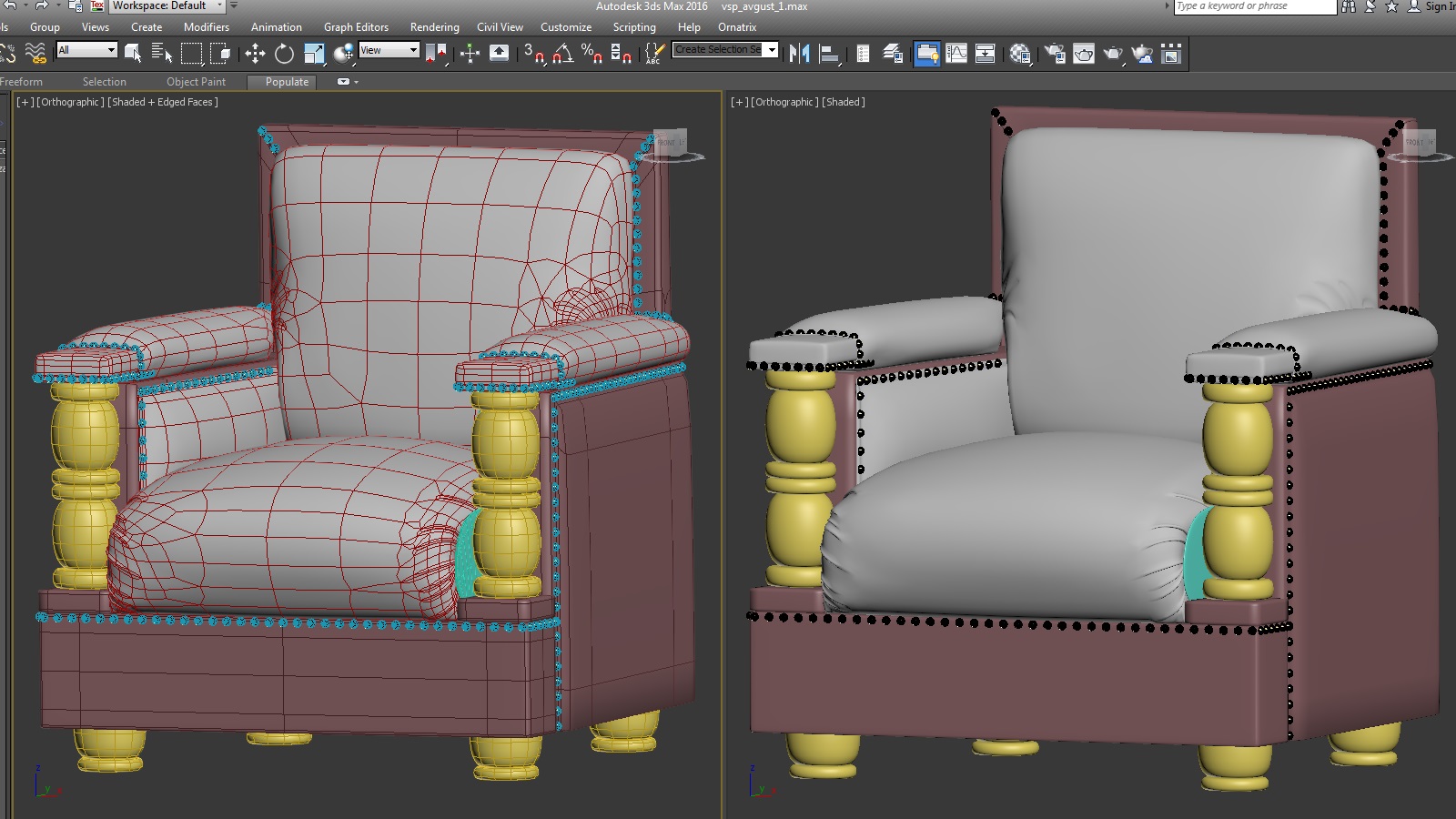Click the 'Shaded + Edged Faces' viewport label
Viewport: 1456px width, 819px height.
pos(163,102)
